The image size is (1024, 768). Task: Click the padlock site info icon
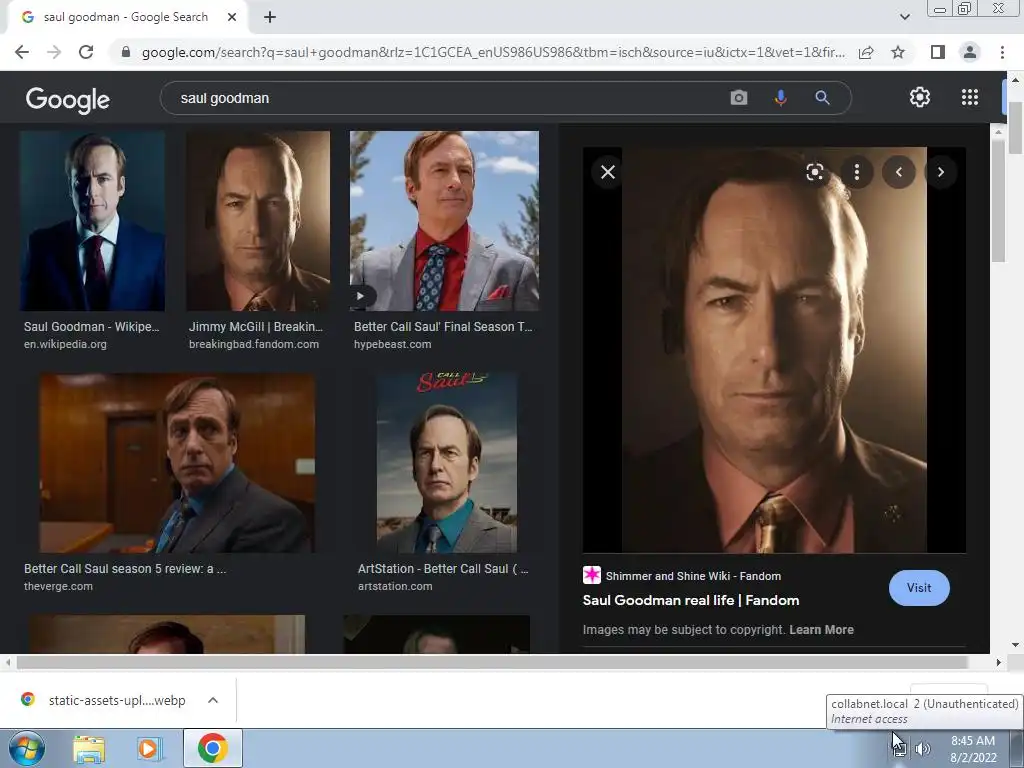[x=126, y=52]
